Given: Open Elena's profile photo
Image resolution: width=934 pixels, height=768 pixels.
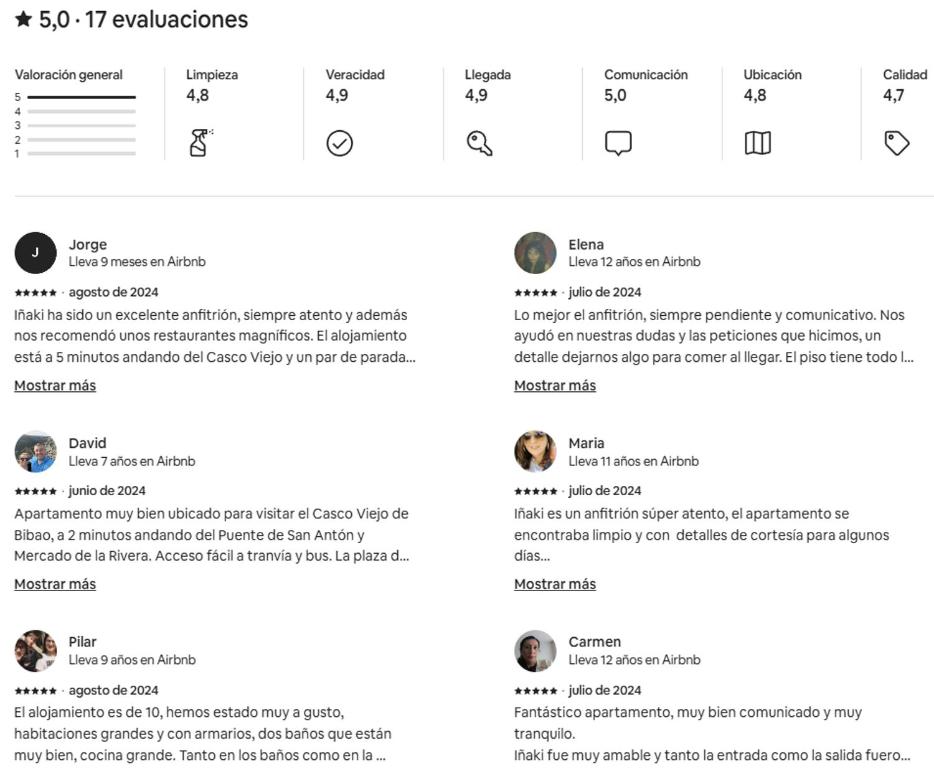Looking at the screenshot, I should click(535, 253).
